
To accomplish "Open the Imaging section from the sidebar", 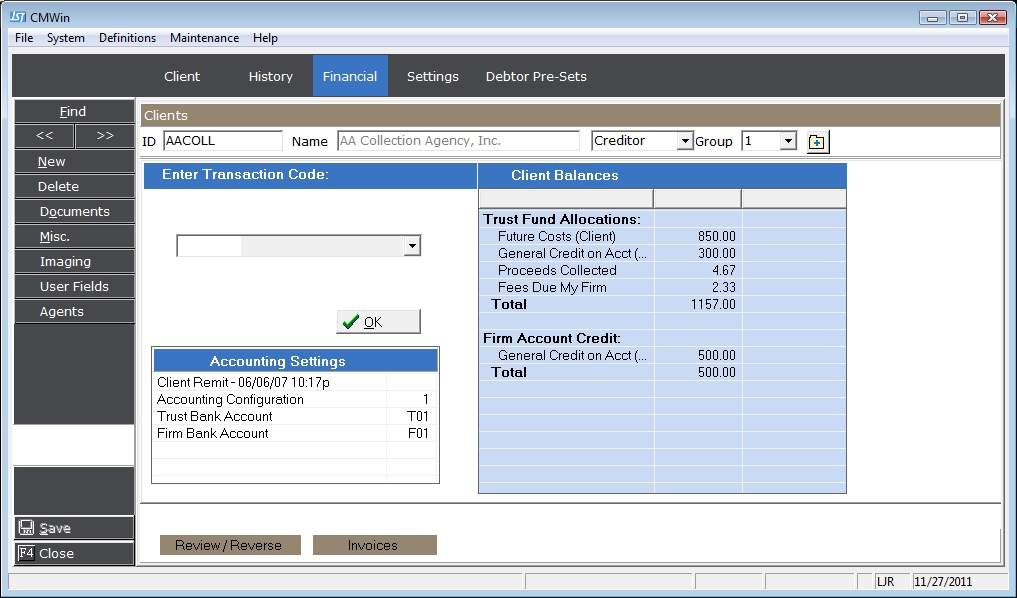I will [73, 261].
